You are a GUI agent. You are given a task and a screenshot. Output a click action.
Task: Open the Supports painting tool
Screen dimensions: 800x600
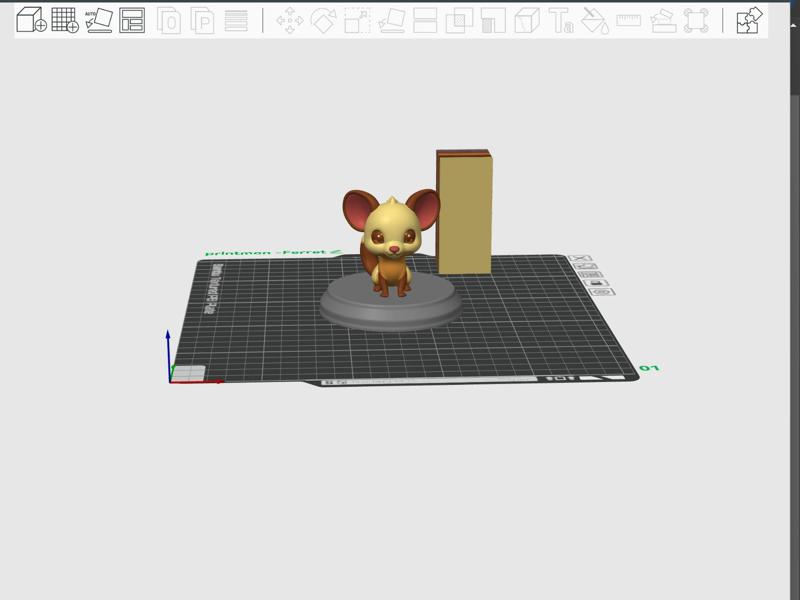pyautogui.click(x=493, y=20)
